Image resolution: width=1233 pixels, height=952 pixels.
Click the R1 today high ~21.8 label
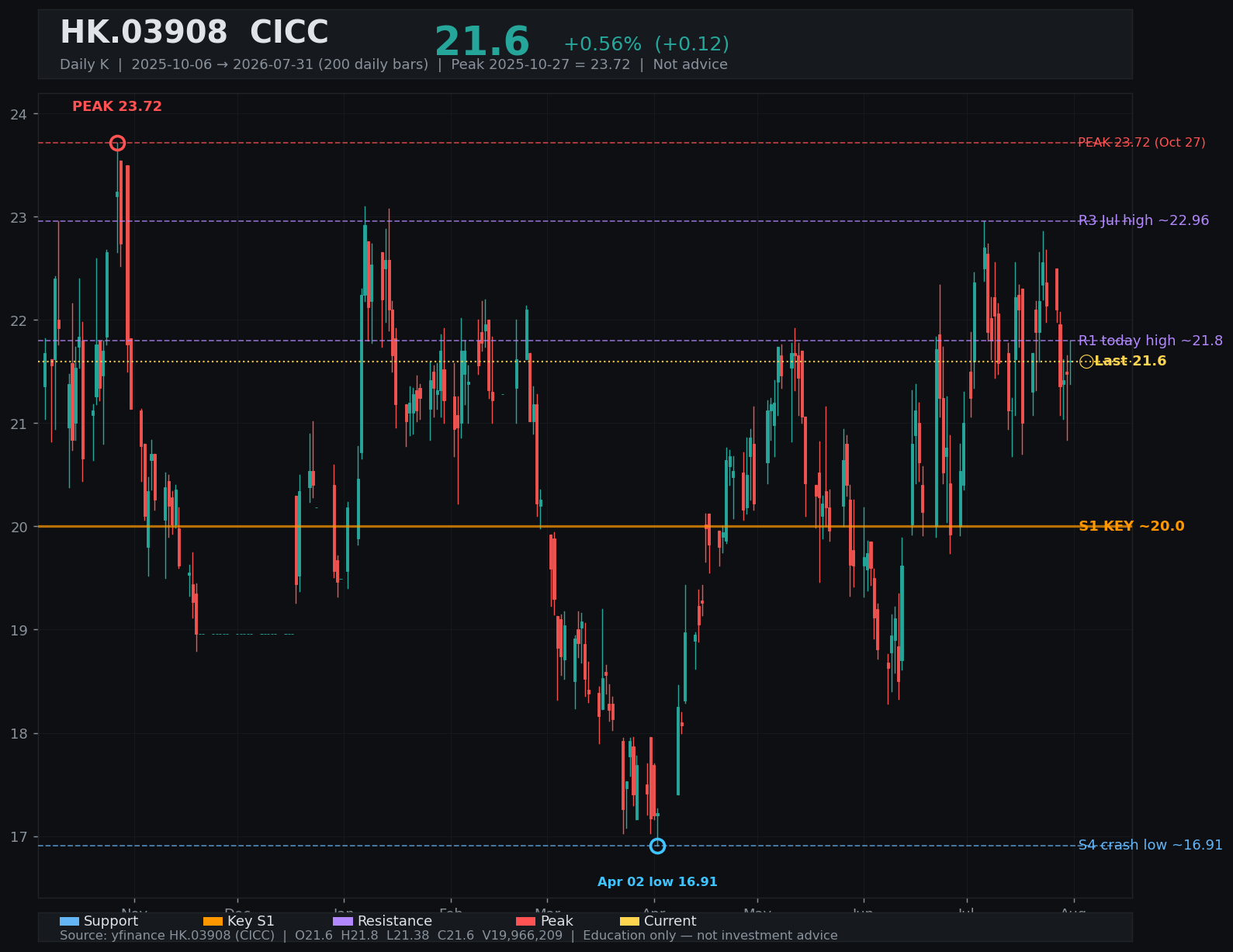tap(1150, 341)
